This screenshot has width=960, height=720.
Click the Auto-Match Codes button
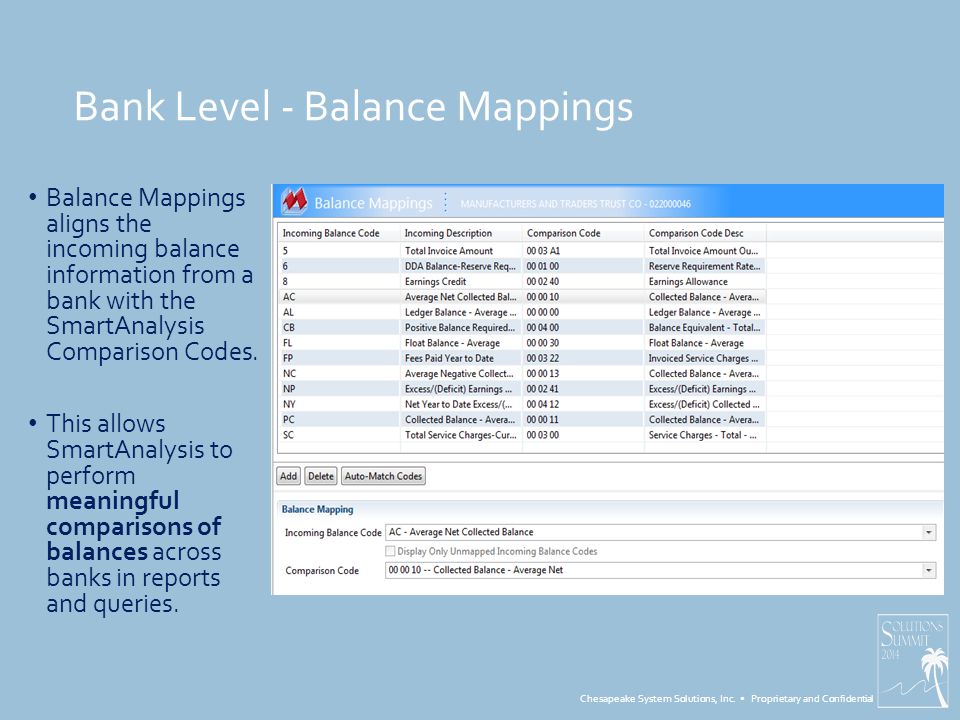[383, 476]
